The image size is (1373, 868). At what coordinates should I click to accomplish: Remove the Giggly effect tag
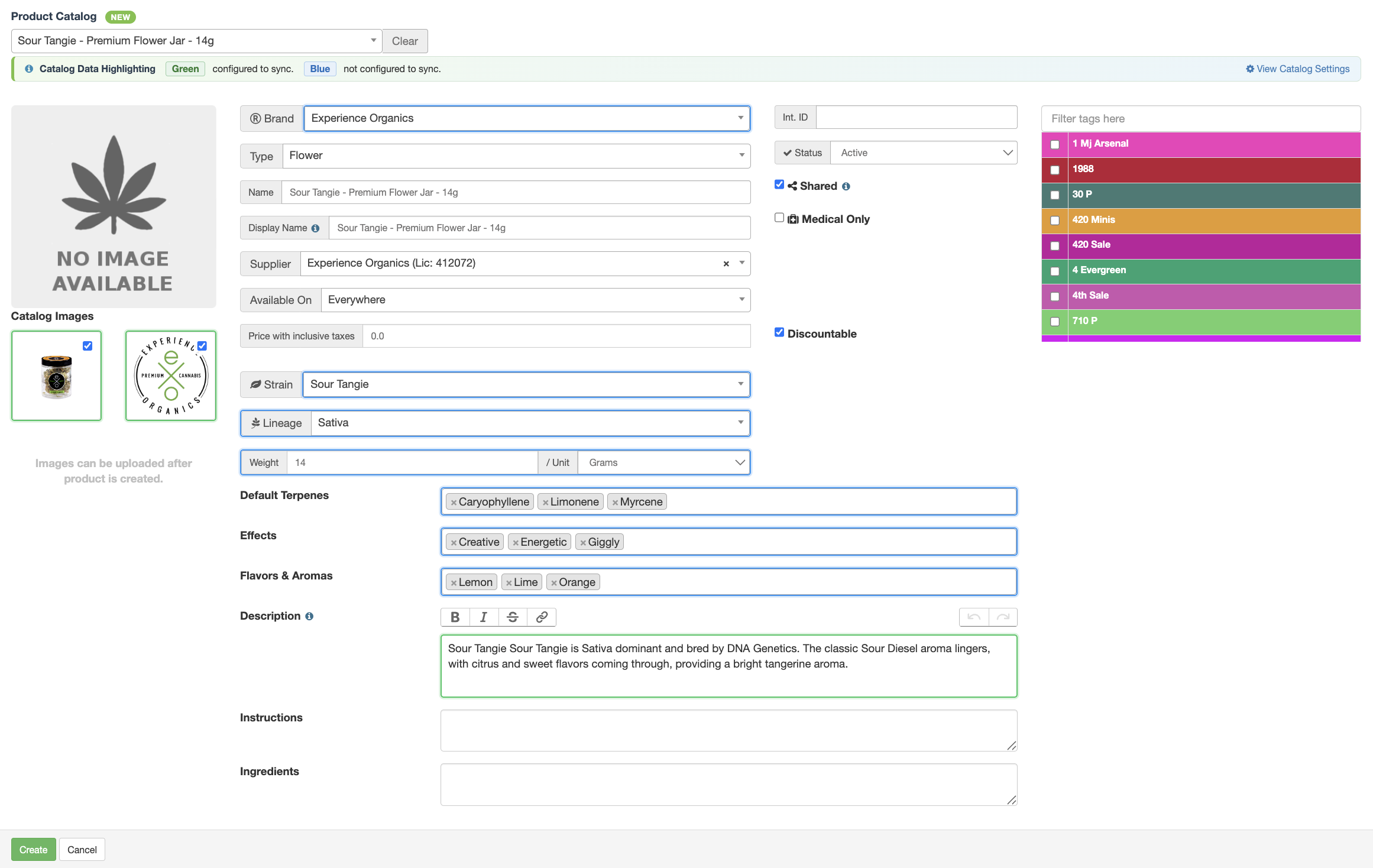click(x=583, y=542)
